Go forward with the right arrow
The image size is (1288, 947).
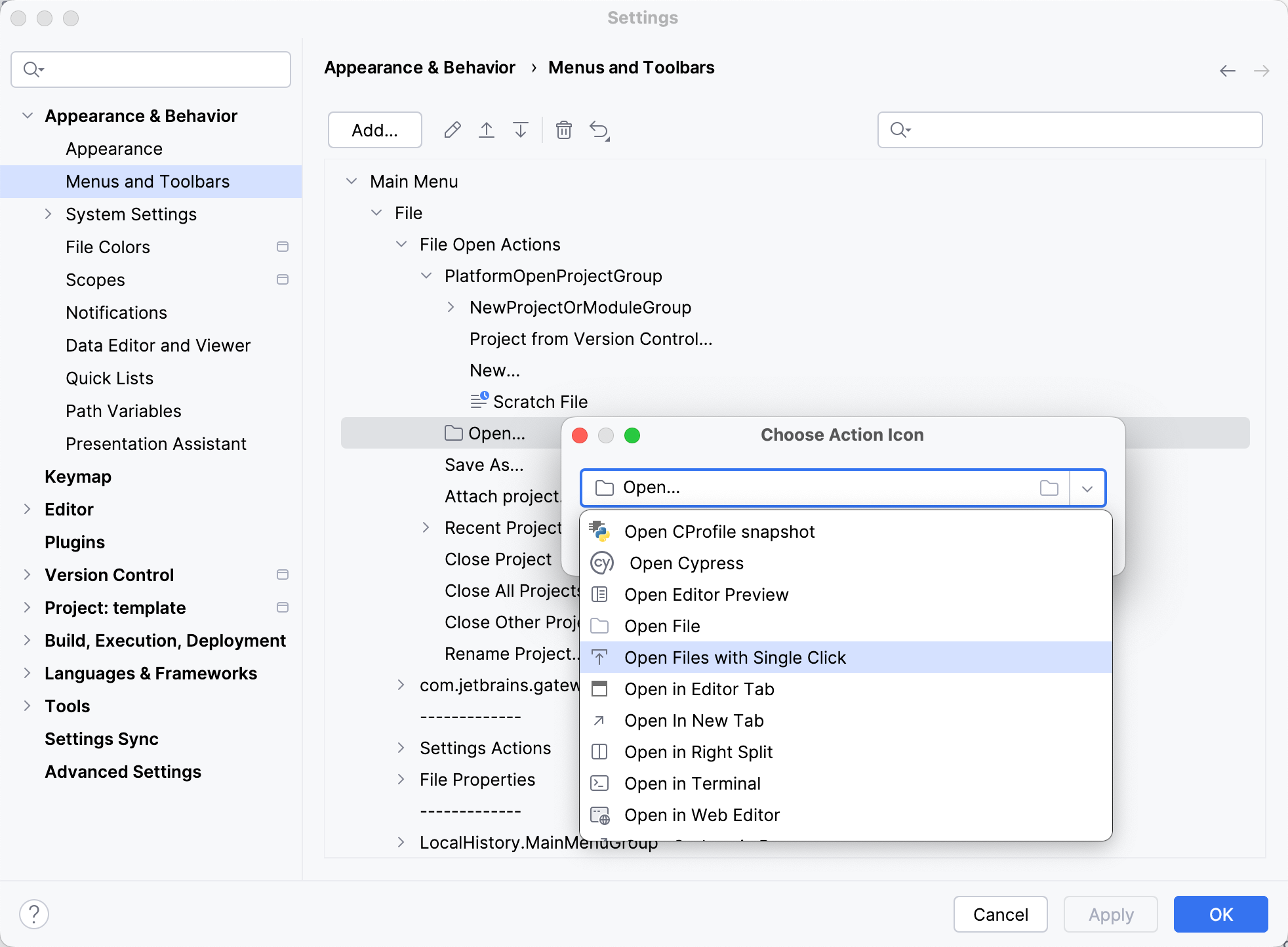point(1262,70)
